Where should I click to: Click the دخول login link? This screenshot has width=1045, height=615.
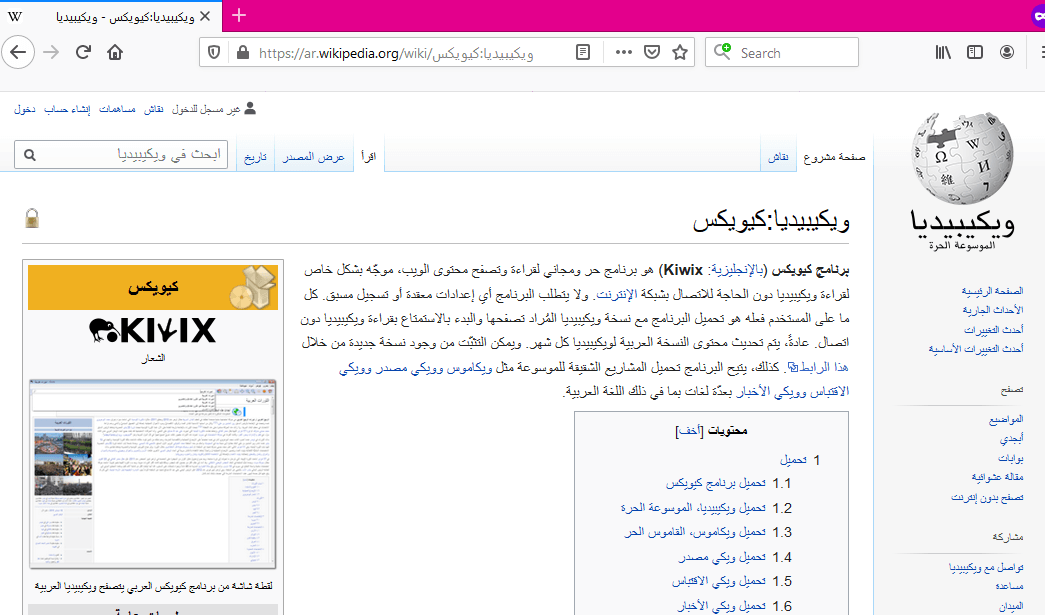click(x=25, y=109)
